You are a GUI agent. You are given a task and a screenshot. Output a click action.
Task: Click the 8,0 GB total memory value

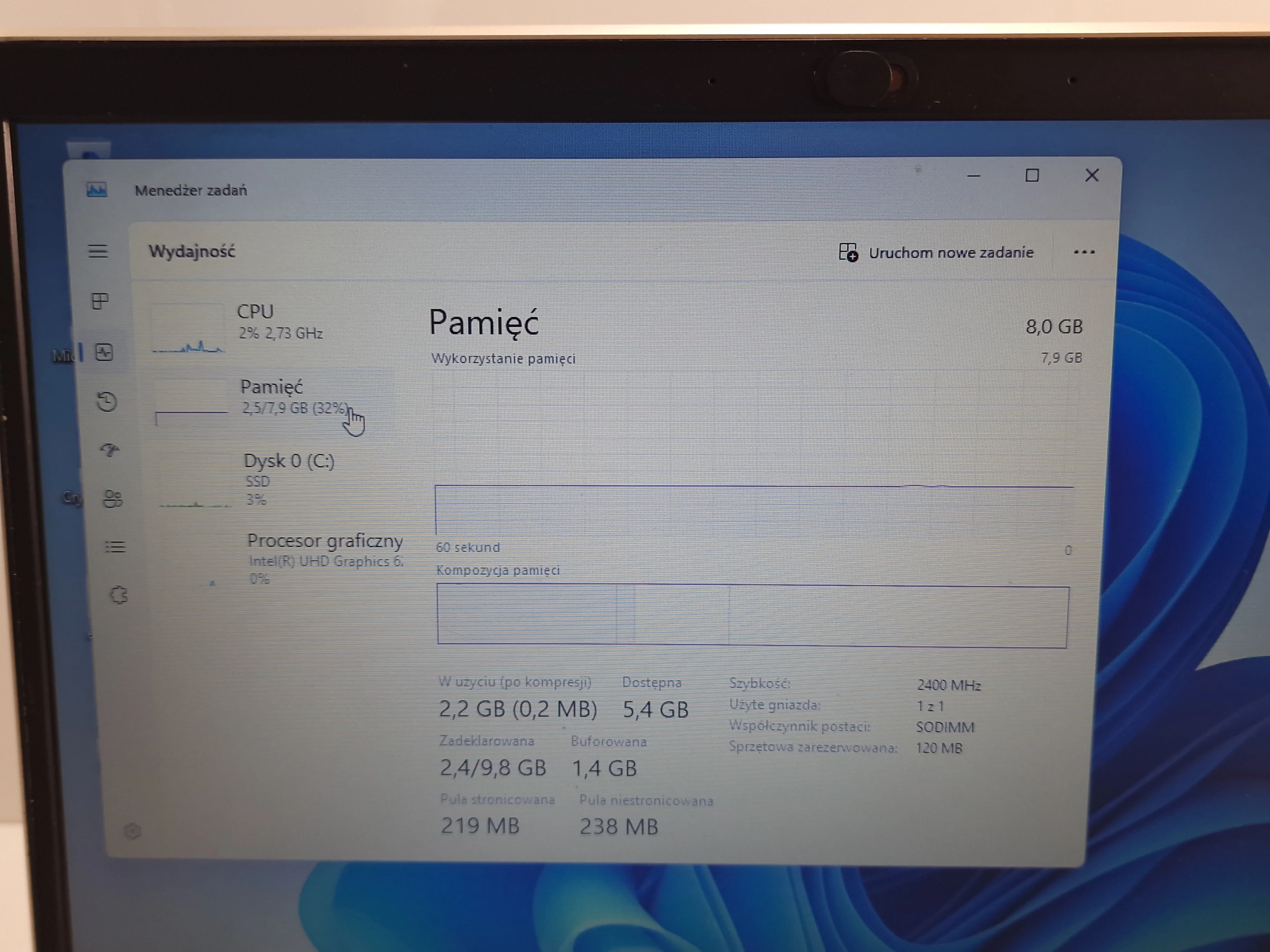click(1054, 327)
